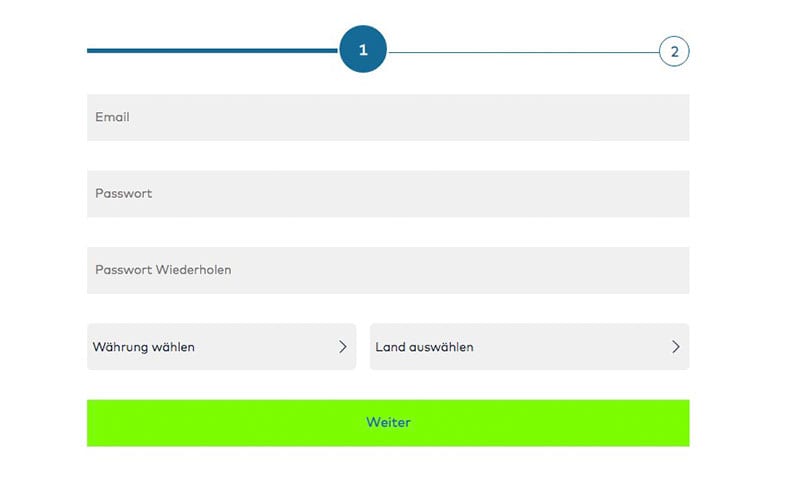The width and height of the screenshot is (800, 486).
Task: Click the Währung wählen label text
Action: pos(144,347)
